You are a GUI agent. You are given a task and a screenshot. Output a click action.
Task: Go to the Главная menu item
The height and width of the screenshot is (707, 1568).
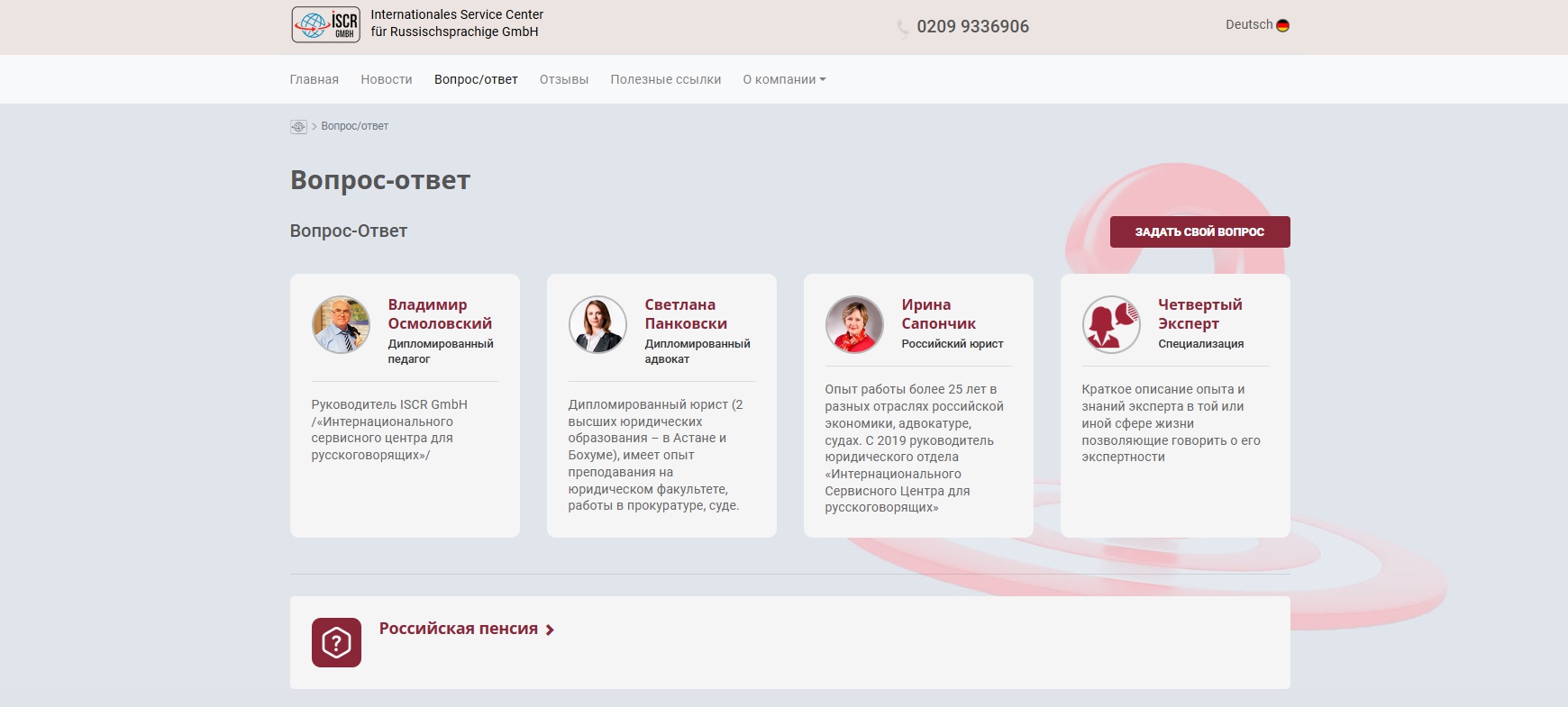click(x=315, y=79)
